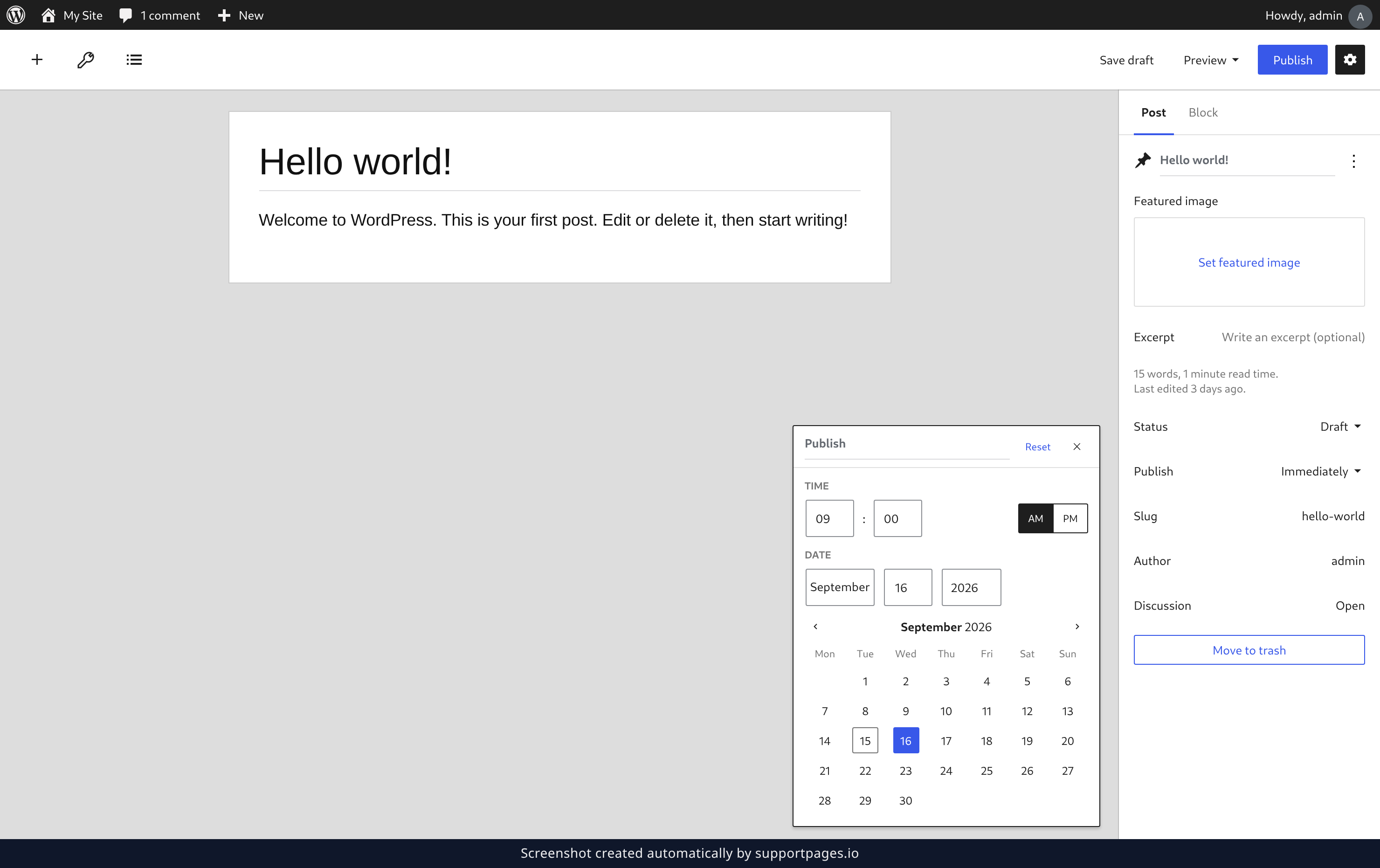Screen dimensions: 1380x868
Task: Open the 1 comment bubble
Action: tap(159, 15)
